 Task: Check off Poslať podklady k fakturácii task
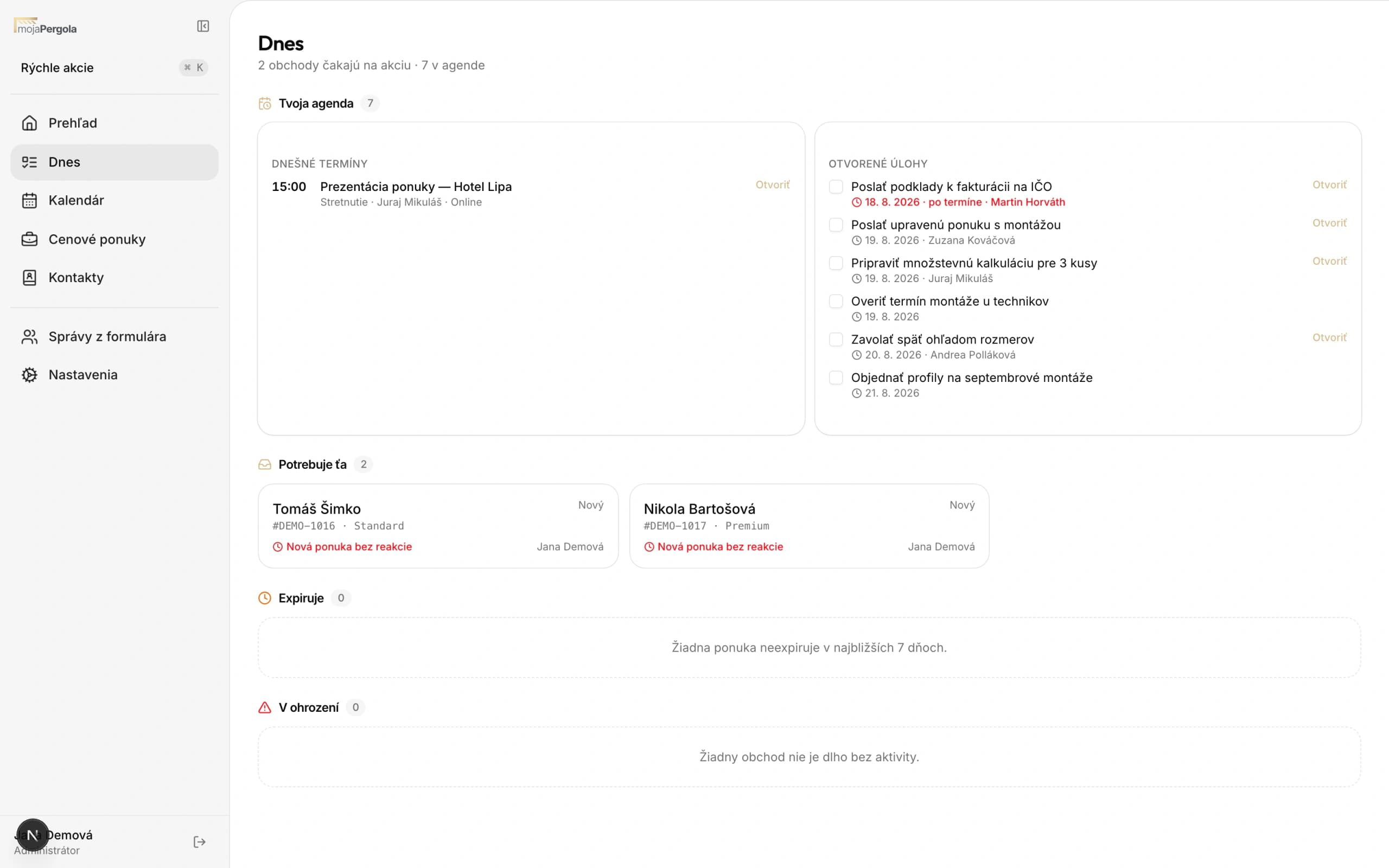[836, 187]
